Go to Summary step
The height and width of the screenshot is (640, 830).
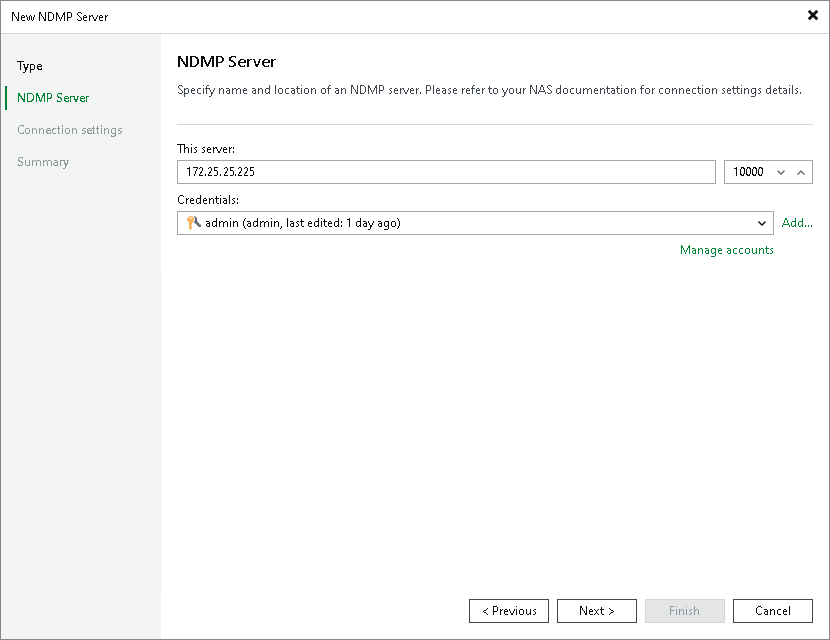[x=43, y=162]
